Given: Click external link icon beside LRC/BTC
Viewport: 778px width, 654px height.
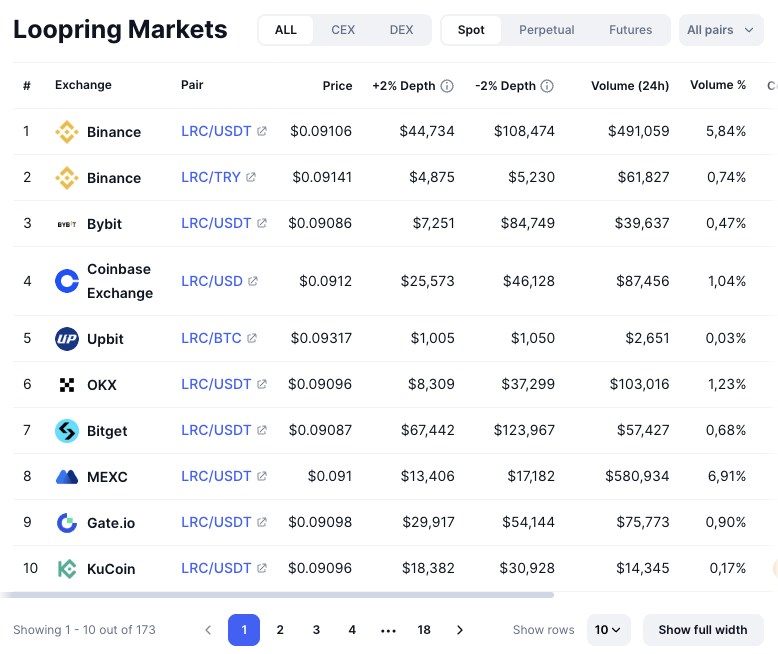Looking at the screenshot, I should tap(252, 338).
